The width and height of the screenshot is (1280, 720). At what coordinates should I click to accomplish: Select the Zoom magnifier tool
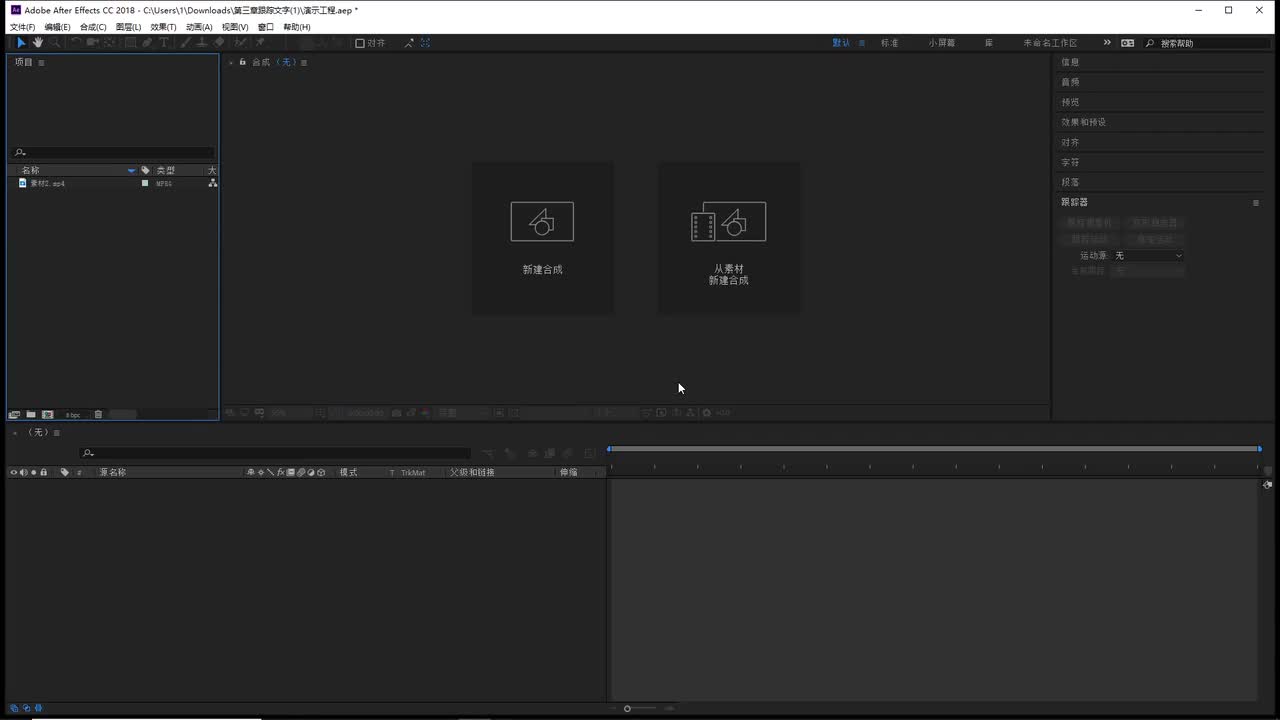55,43
